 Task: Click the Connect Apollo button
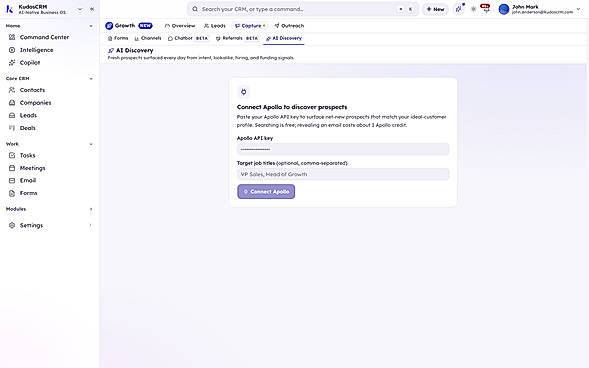266,192
